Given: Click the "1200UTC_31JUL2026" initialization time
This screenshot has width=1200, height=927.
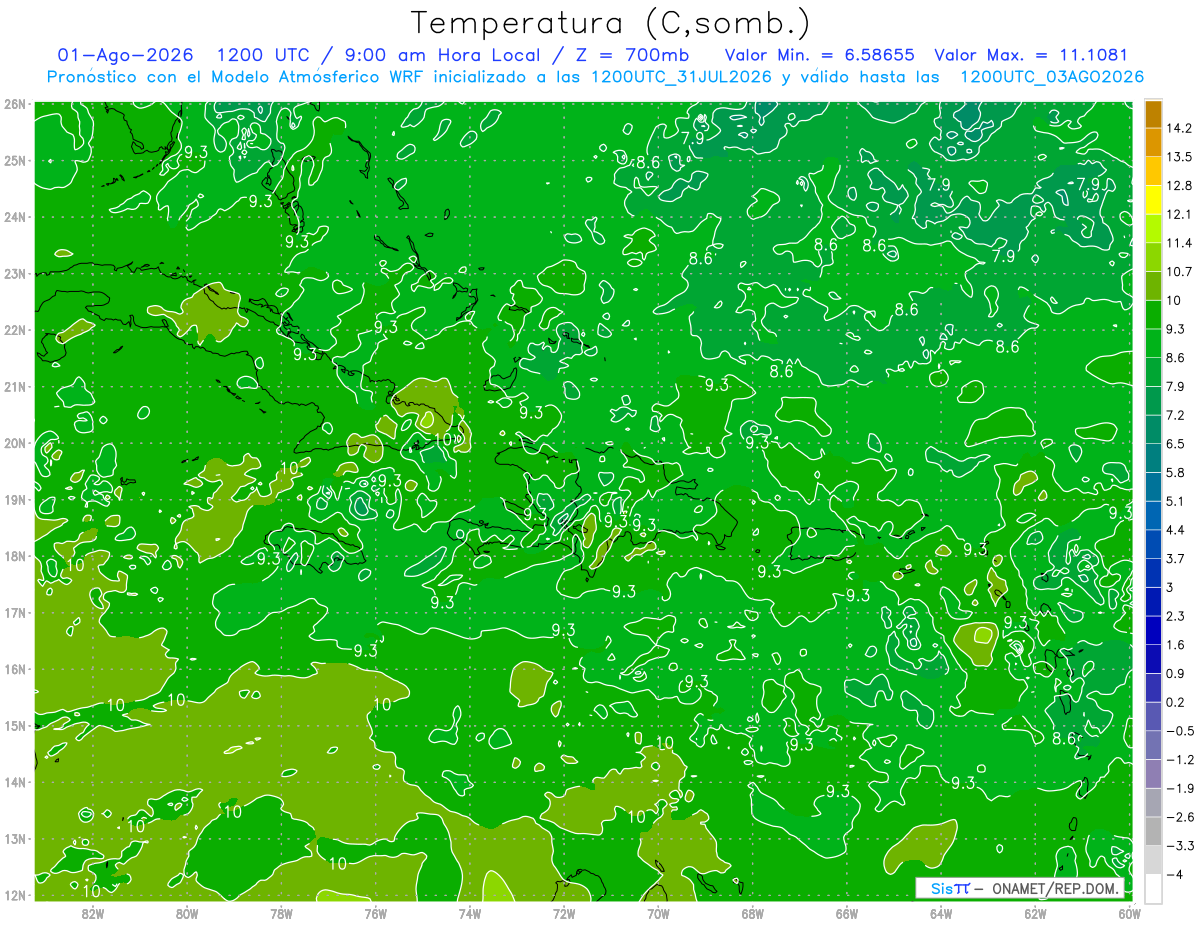Looking at the screenshot, I should (681, 77).
